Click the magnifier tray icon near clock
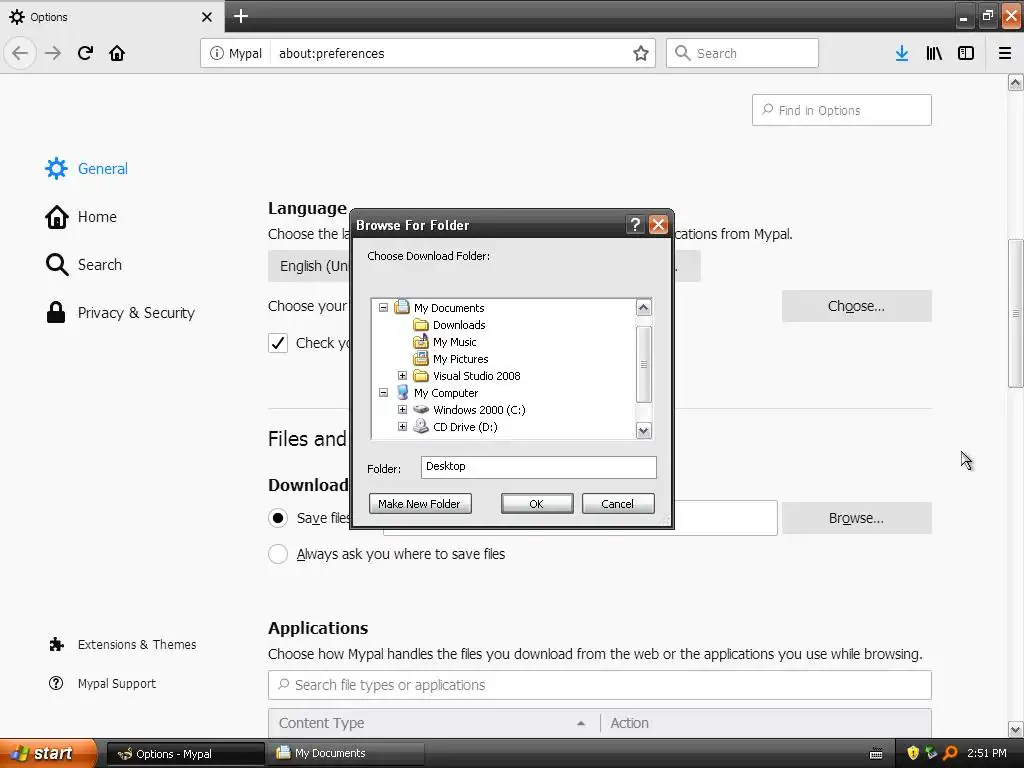The height and width of the screenshot is (768, 1024). click(950, 753)
